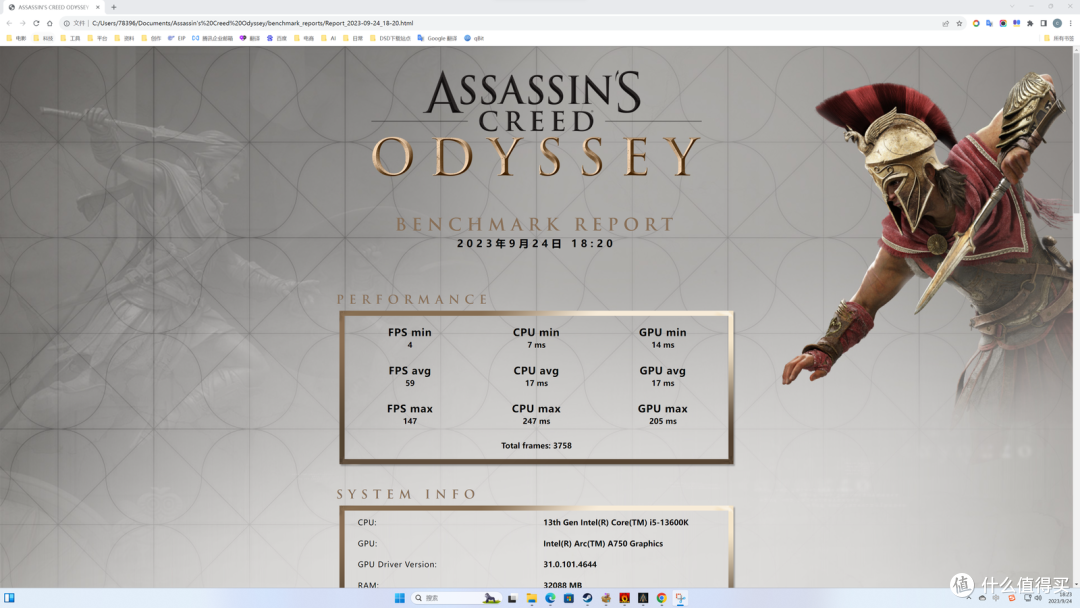
Task: Open the 工具 bookmark folder
Action: pyautogui.click(x=70, y=38)
